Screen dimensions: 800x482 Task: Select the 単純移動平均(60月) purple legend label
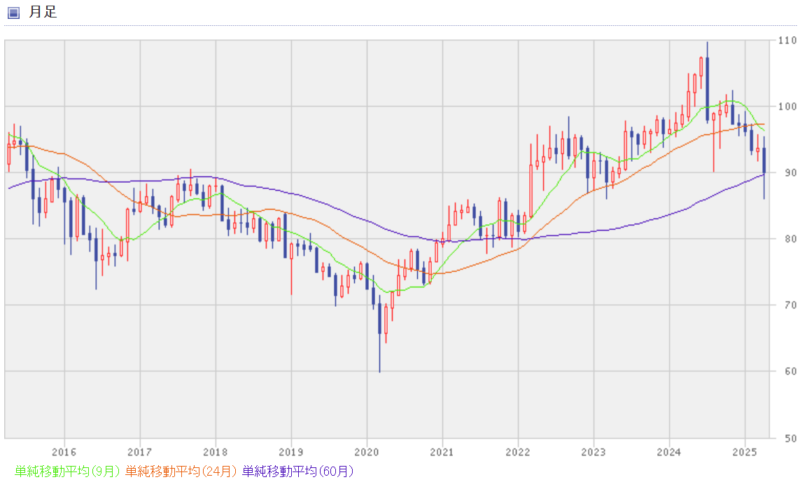pyautogui.click(x=297, y=471)
